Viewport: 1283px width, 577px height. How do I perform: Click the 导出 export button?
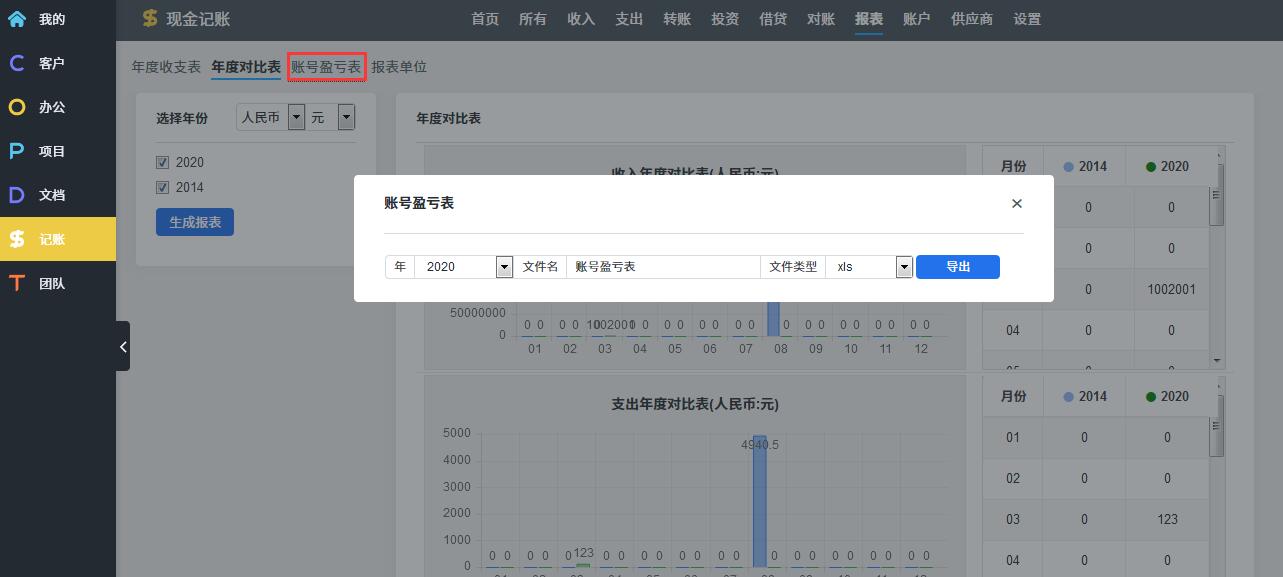click(957, 267)
